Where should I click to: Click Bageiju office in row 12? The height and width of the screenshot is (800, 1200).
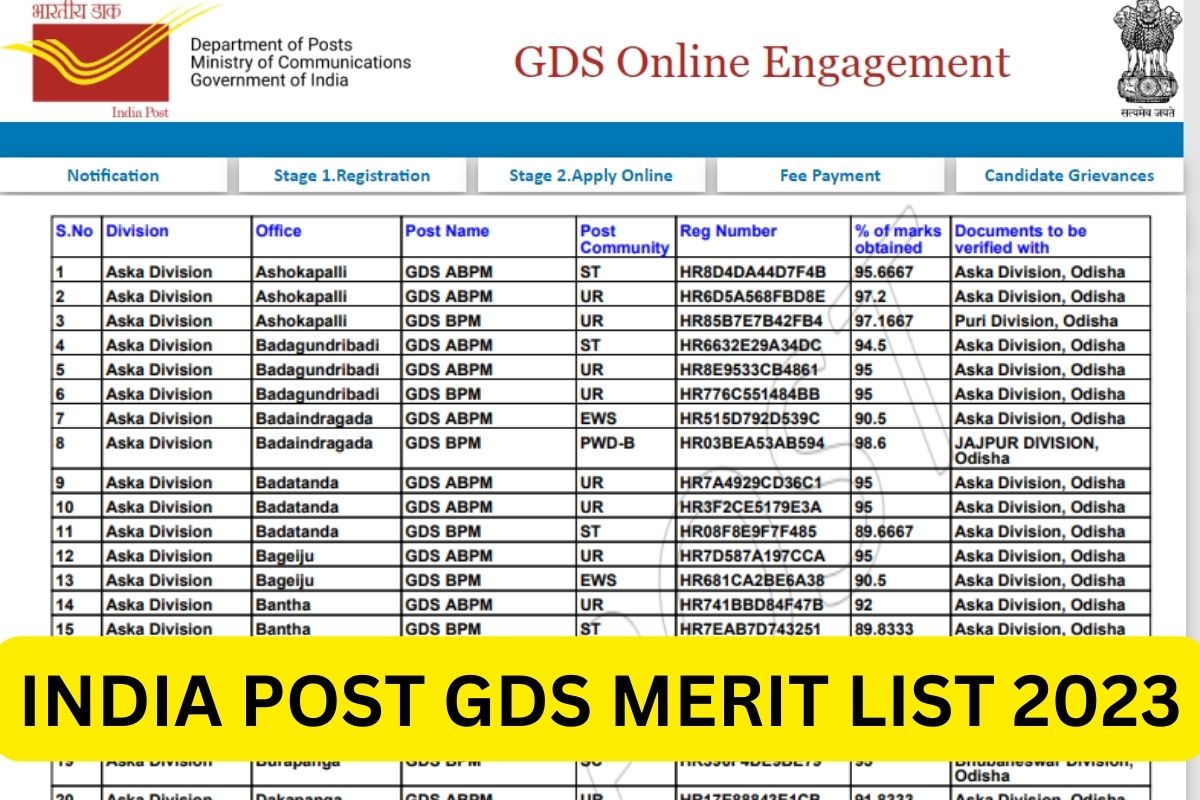tap(285, 556)
